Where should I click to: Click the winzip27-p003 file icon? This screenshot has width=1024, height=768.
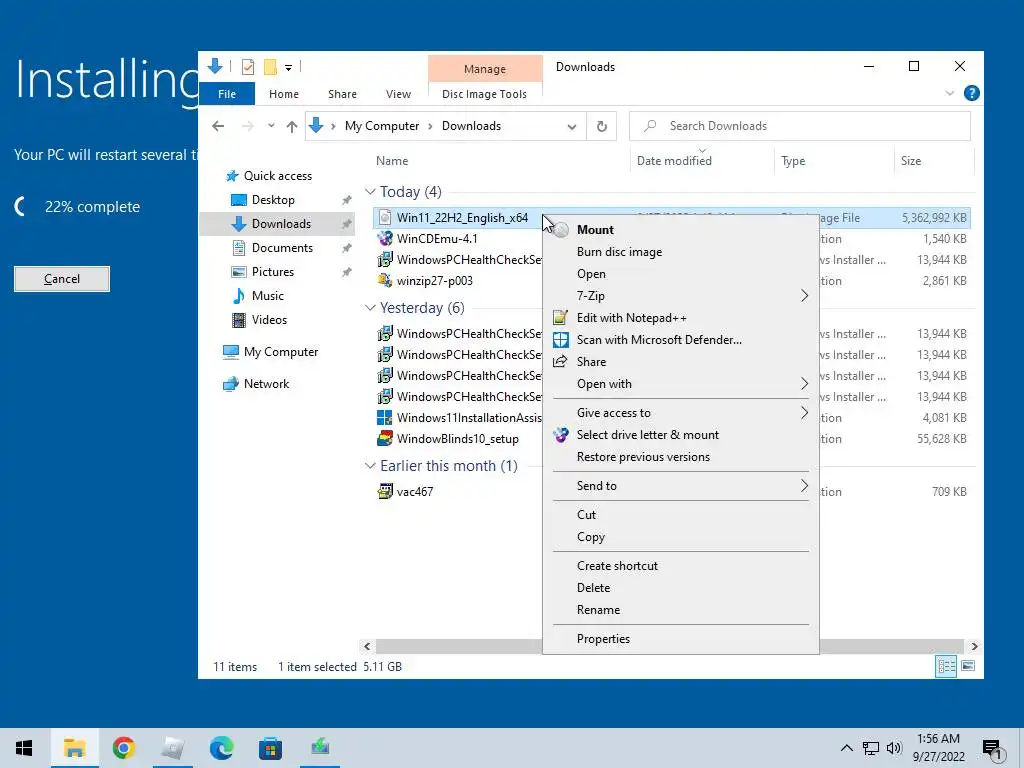click(x=385, y=281)
